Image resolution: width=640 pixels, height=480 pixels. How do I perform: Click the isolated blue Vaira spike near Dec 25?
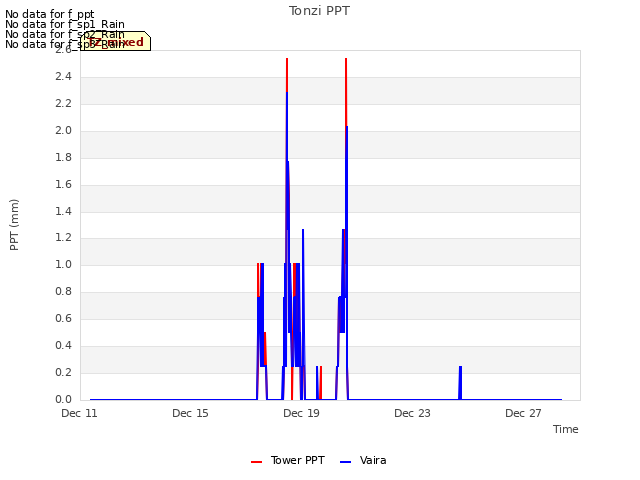coord(460,383)
